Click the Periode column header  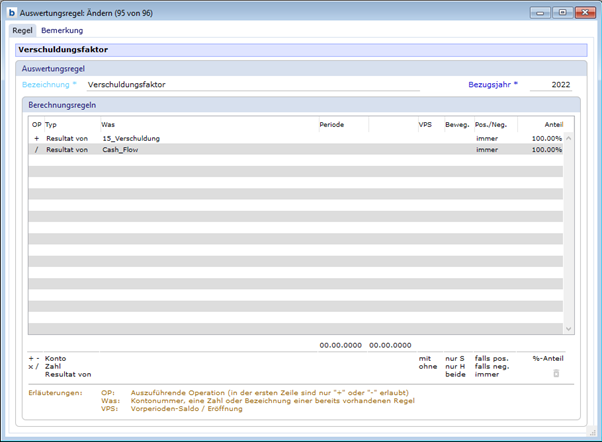(x=332, y=124)
